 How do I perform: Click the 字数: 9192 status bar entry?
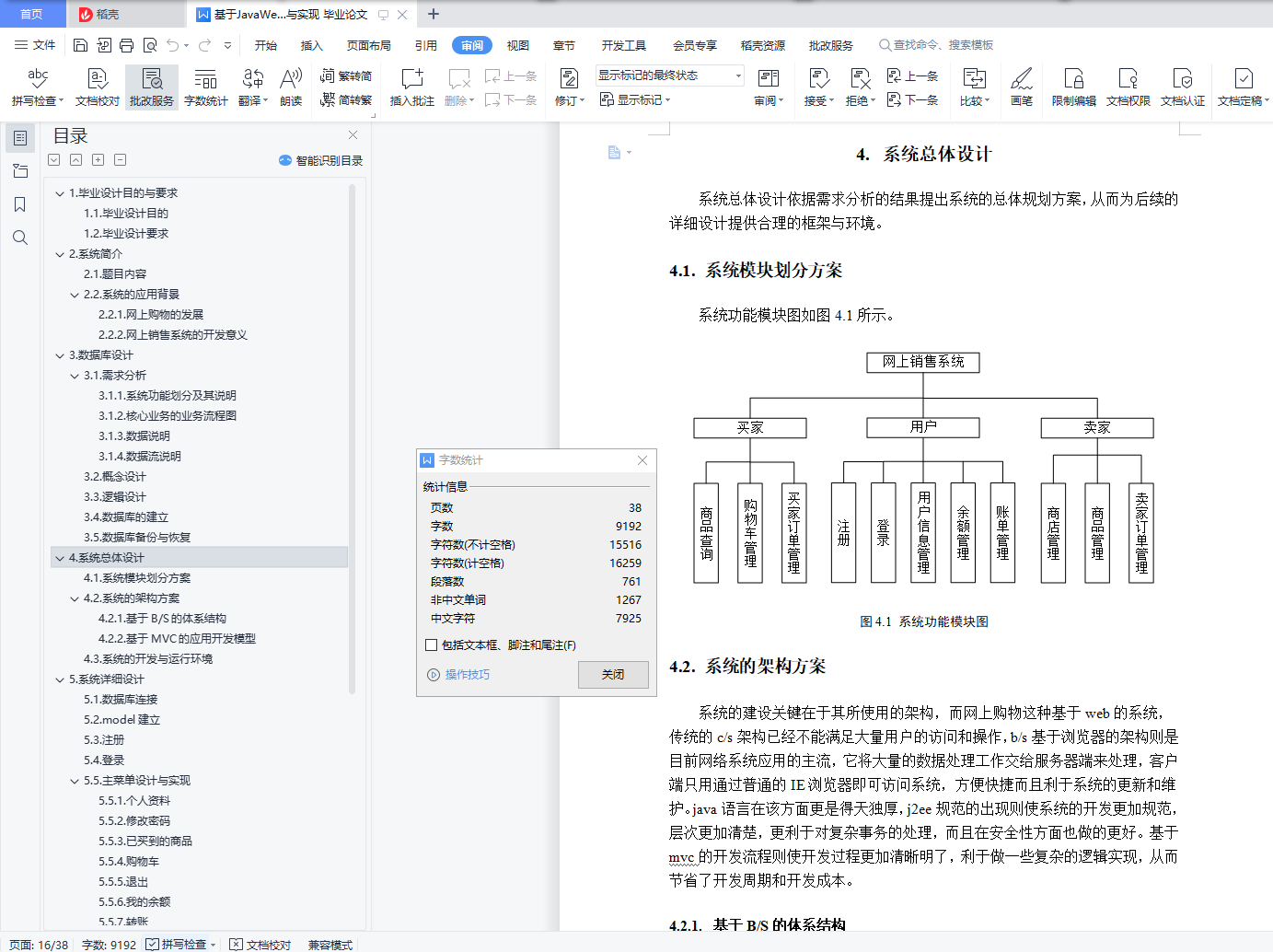pyautogui.click(x=109, y=945)
